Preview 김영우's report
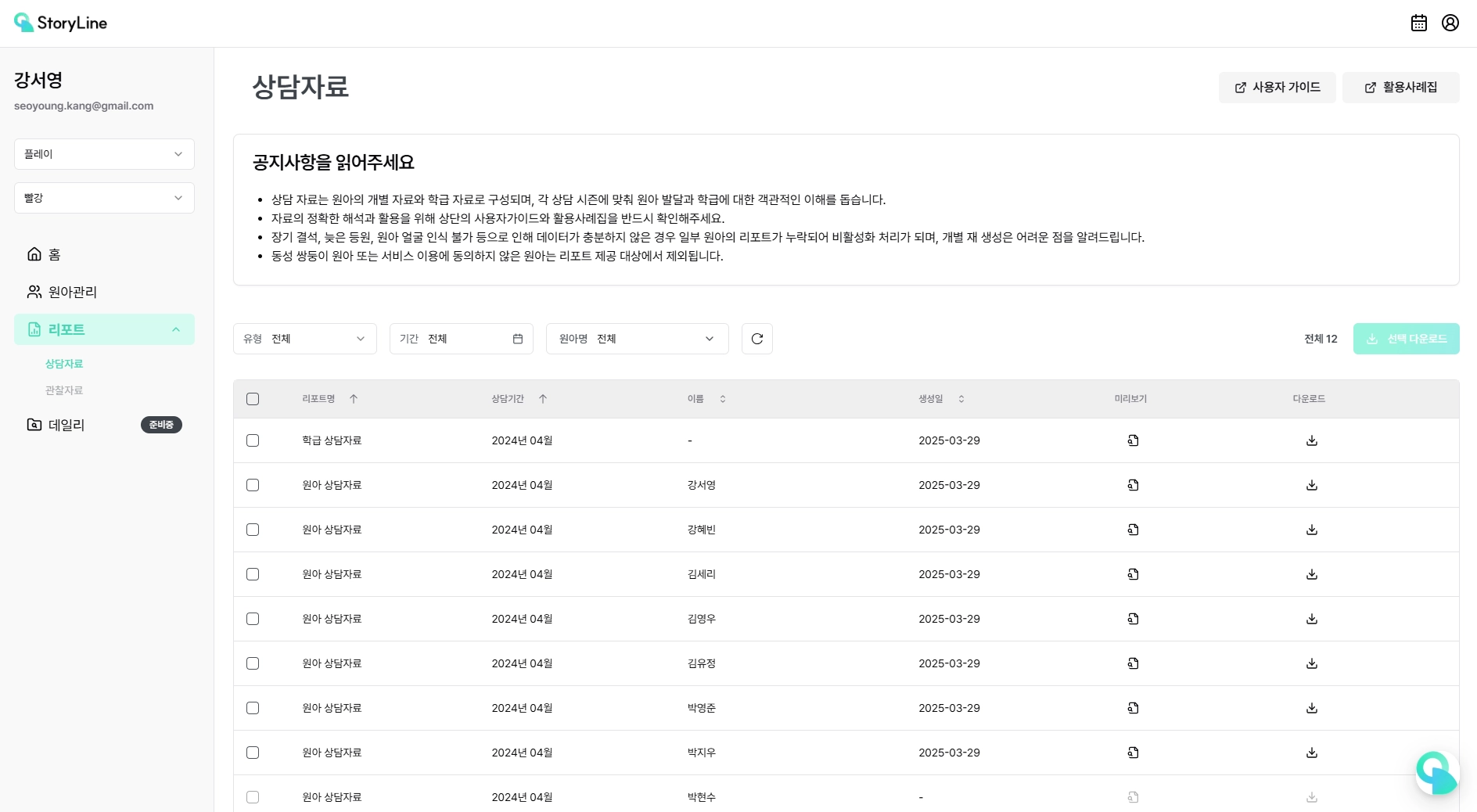The height and width of the screenshot is (812, 1477). pyautogui.click(x=1133, y=619)
